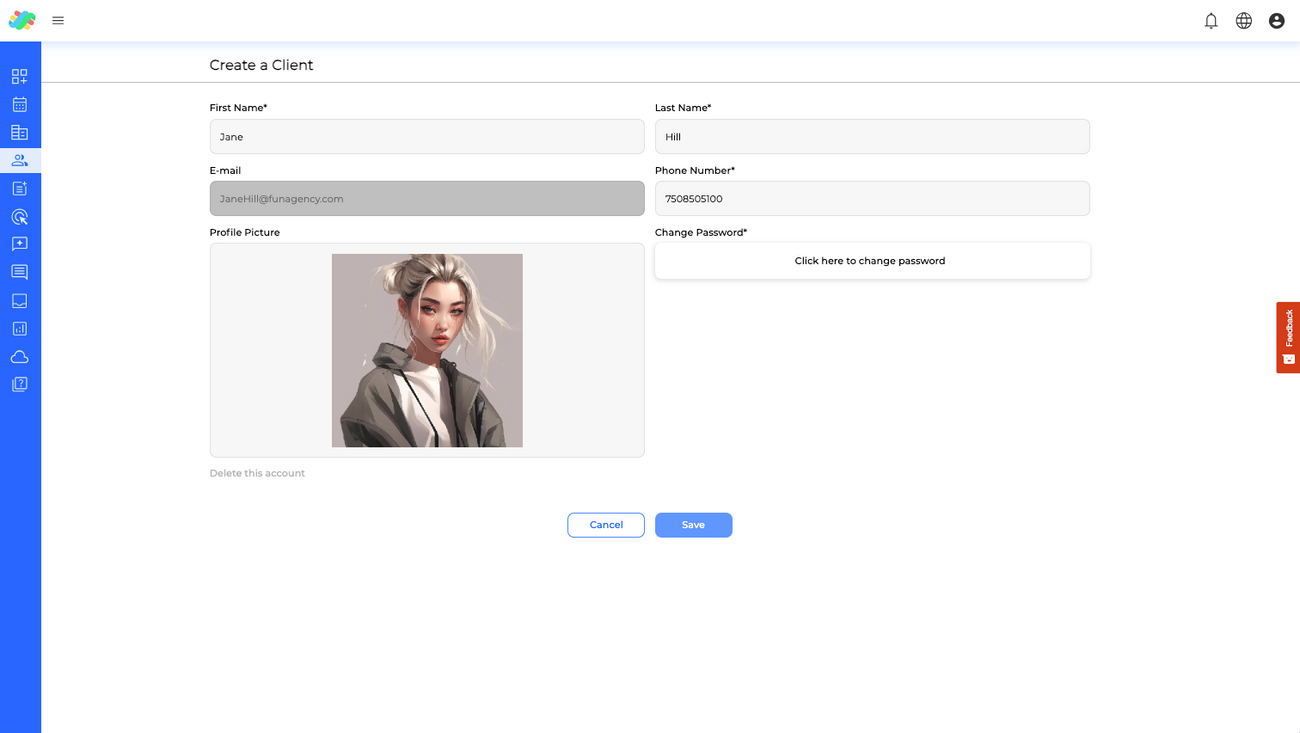Click the cloud icon in sidebar
This screenshot has width=1300, height=733.
[19, 356]
